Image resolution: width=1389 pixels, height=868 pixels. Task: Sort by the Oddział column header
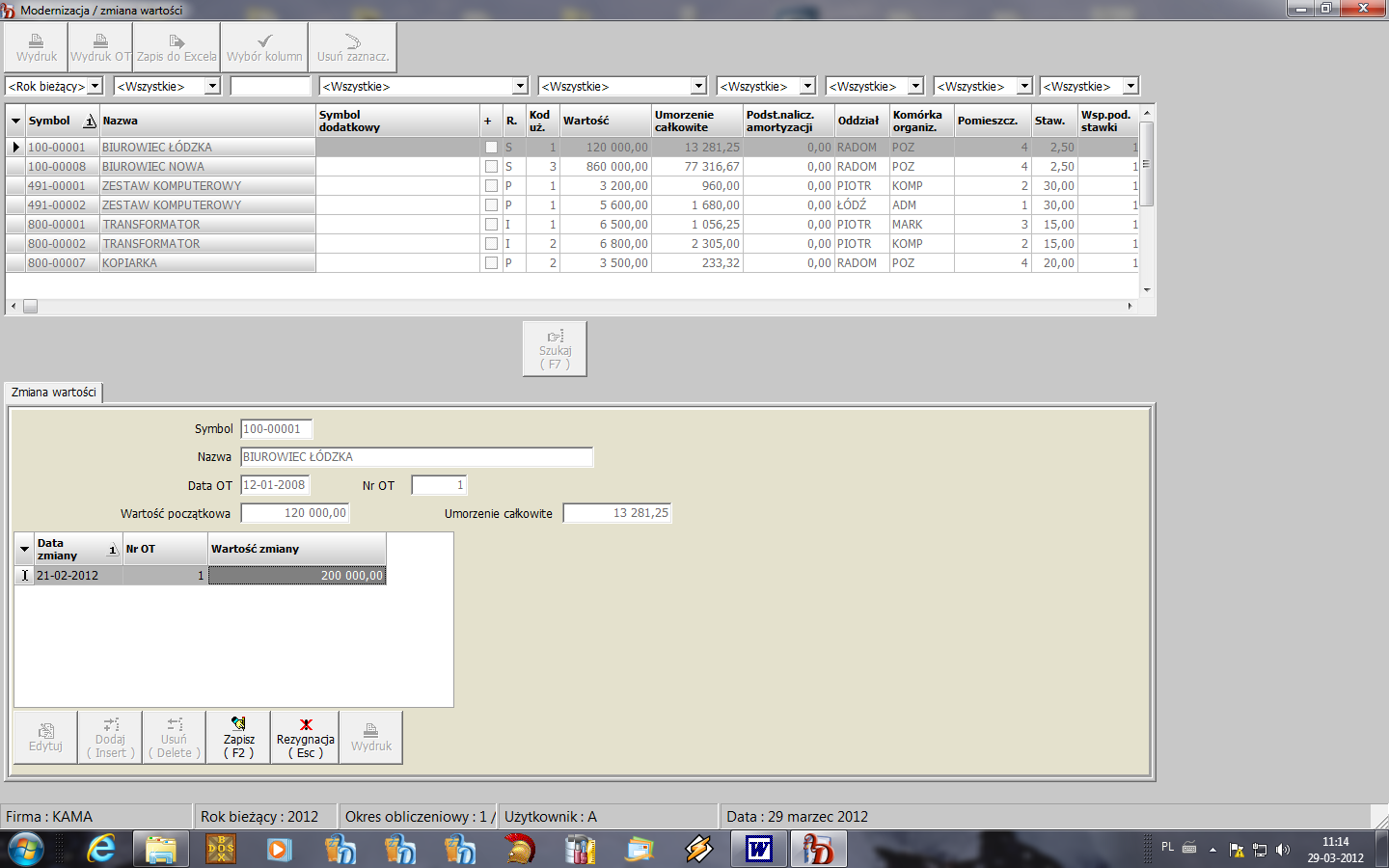pos(861,122)
